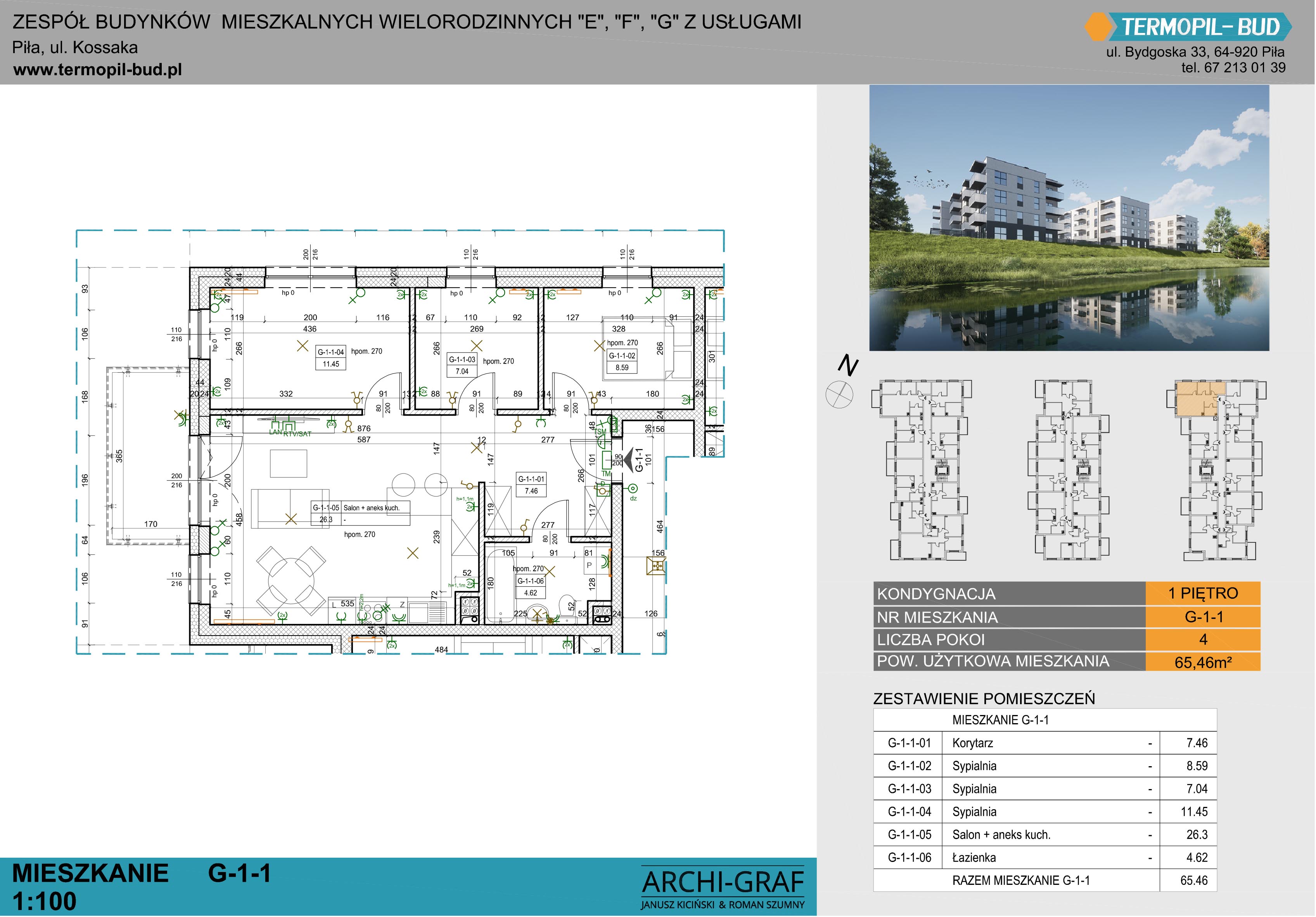This screenshot has width=1316, height=917.
Task: Click the LICZBA POKOI label
Action: (931, 640)
